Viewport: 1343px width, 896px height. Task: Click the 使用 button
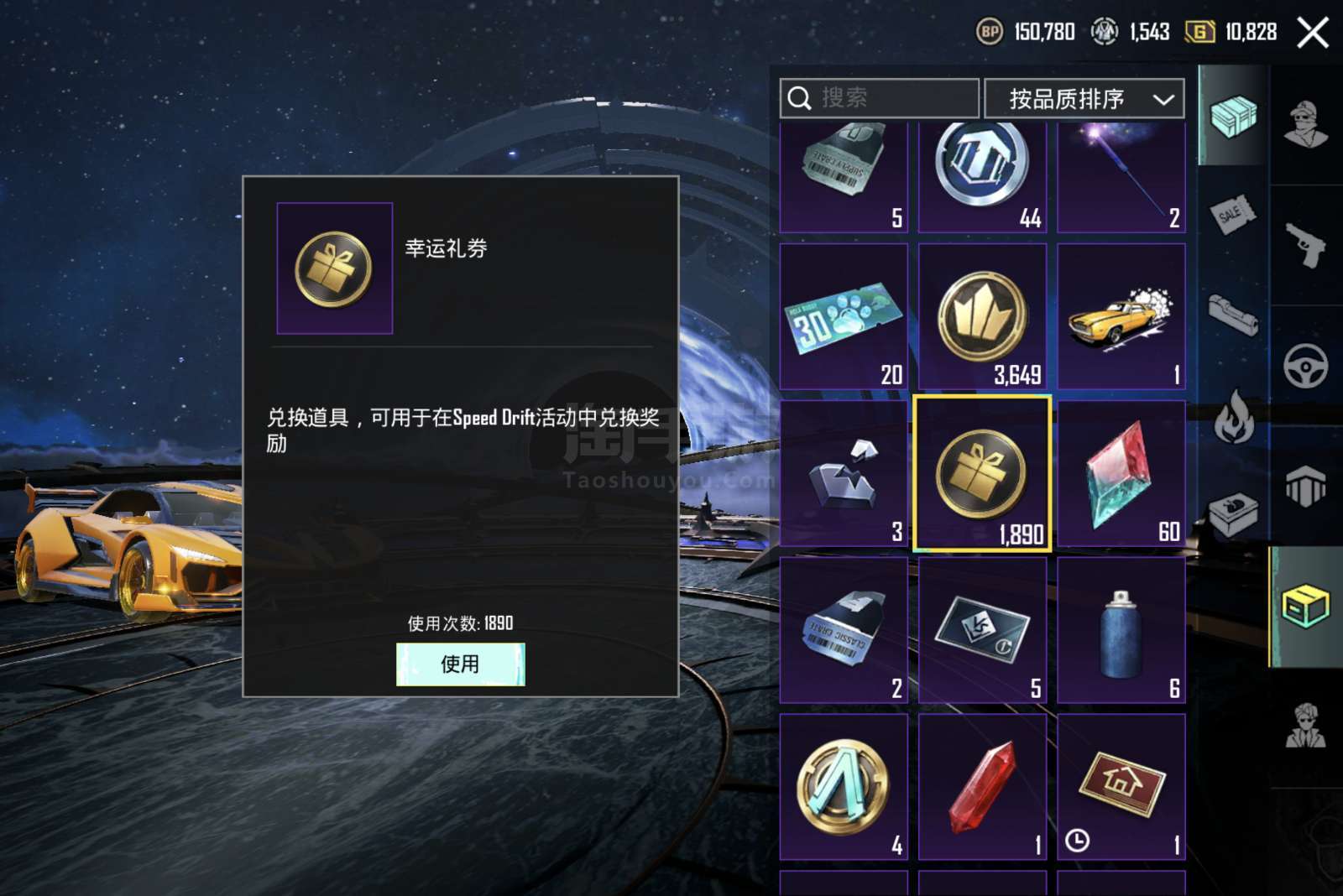coord(460,664)
